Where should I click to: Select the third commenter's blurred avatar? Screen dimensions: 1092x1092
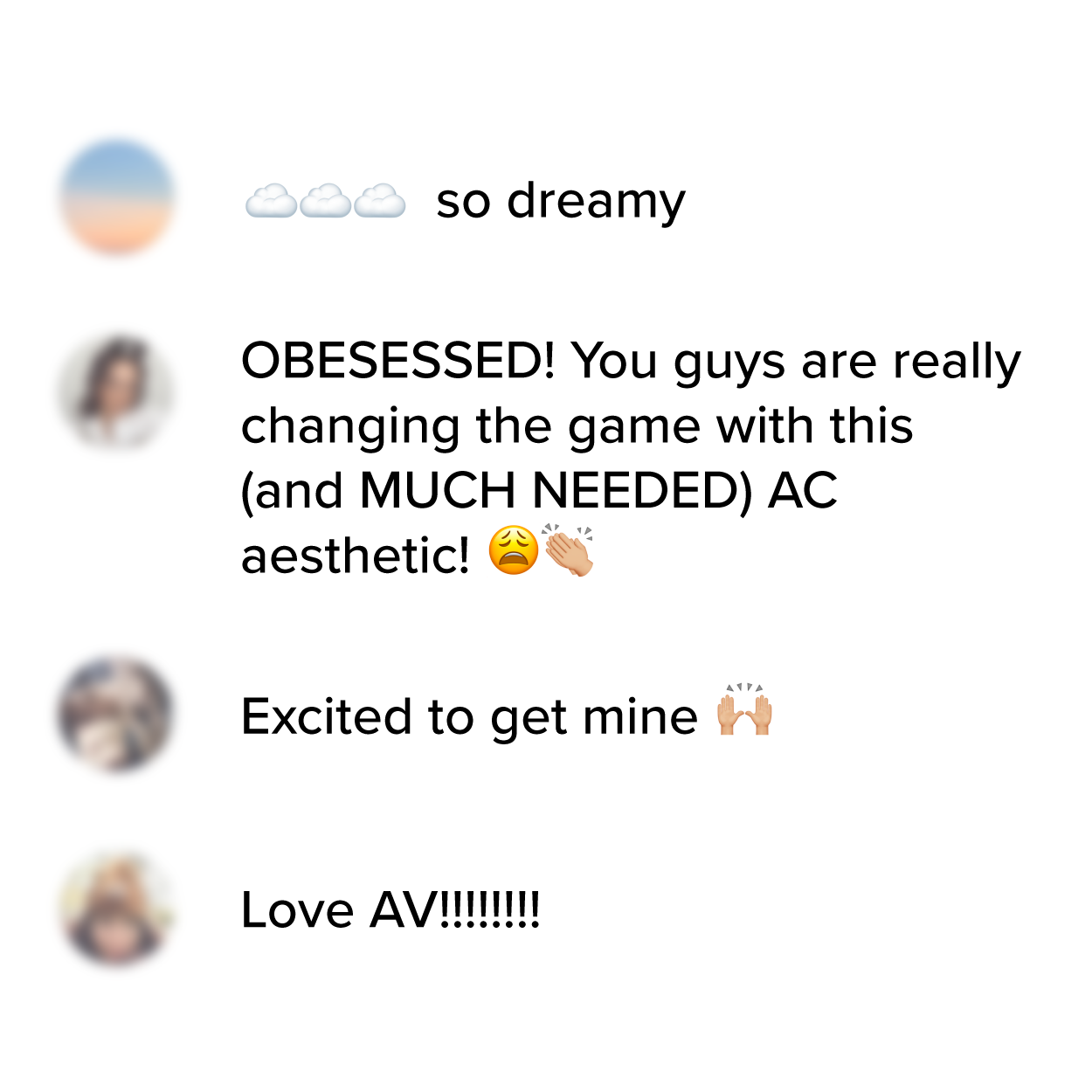[x=117, y=714]
